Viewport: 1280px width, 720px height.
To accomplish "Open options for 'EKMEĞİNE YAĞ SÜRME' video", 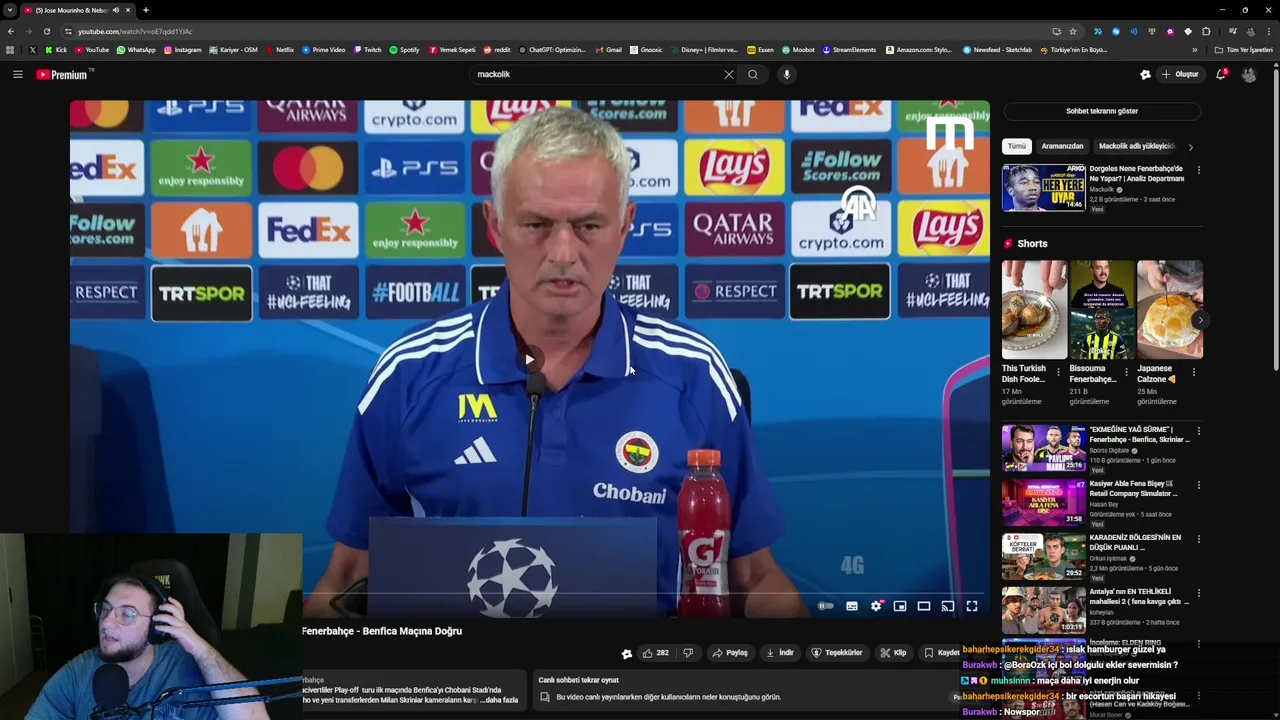I will 1198,431.
